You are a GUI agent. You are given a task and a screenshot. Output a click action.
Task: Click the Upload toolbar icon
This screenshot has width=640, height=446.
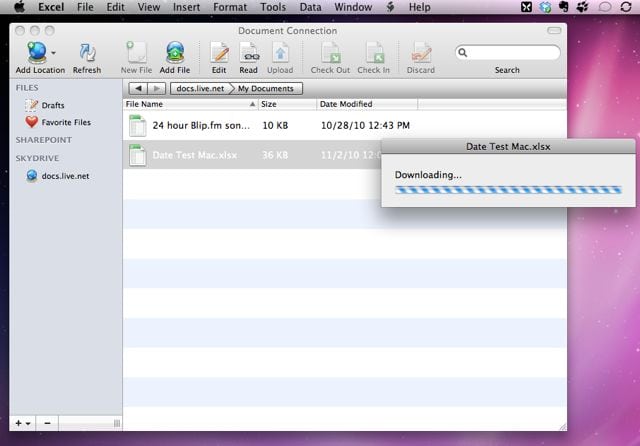[x=280, y=53]
